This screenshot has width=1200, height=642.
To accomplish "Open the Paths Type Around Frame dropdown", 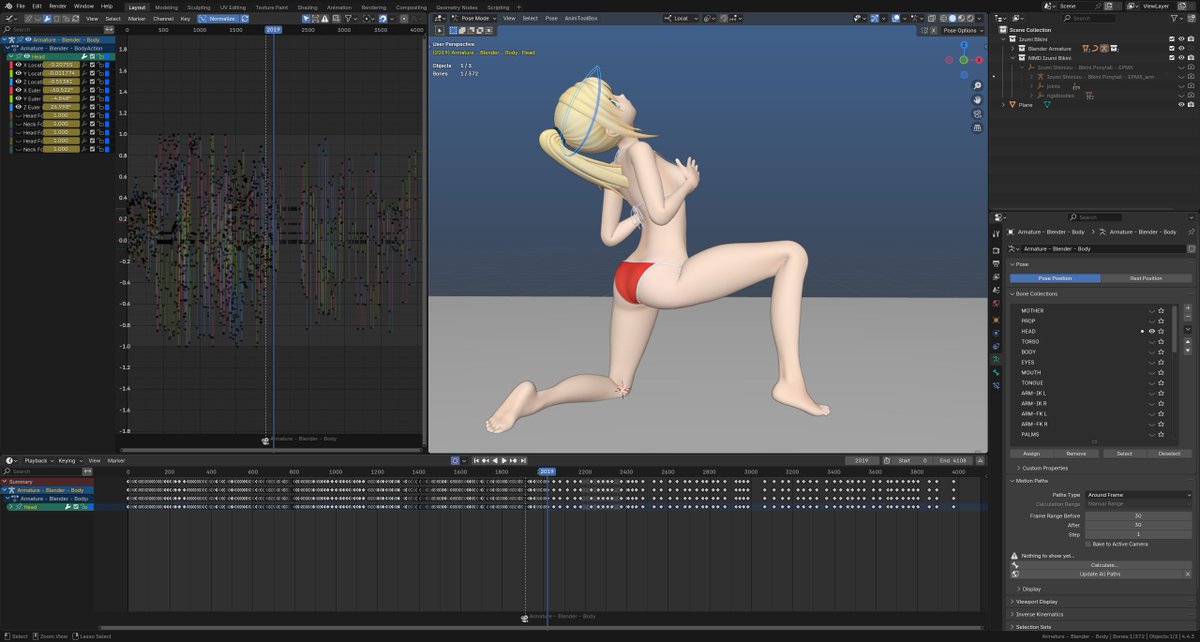I will pos(1139,495).
